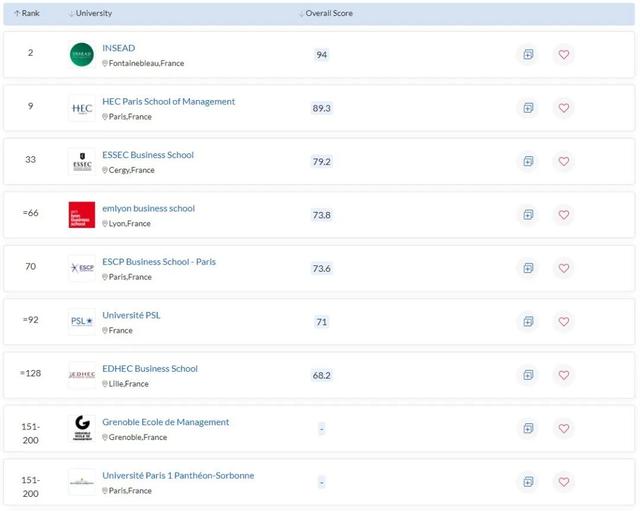
Task: Open ESCP Business School - Paris link
Action: [159, 262]
